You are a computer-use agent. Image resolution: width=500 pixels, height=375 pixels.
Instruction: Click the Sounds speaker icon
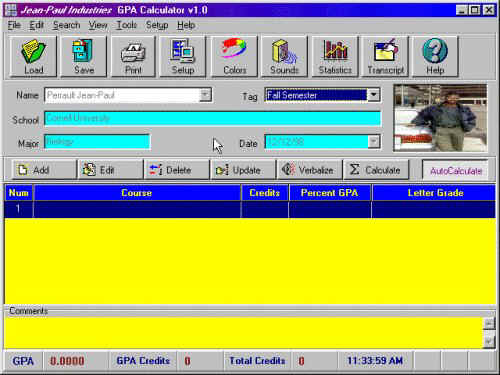pos(284,56)
